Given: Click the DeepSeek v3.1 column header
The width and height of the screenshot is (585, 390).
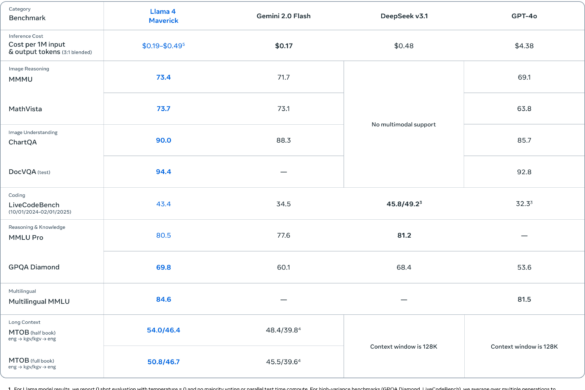Looking at the screenshot, I should [x=404, y=16].
